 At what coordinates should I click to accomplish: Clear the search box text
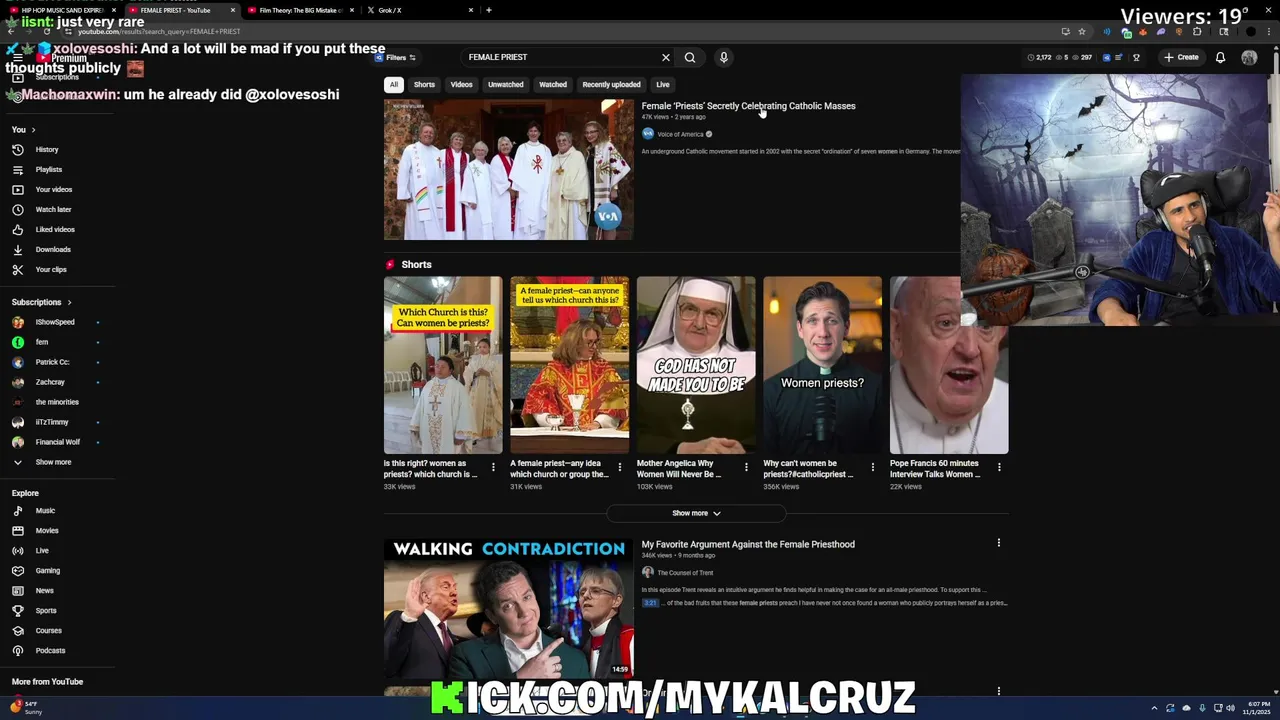pyautogui.click(x=665, y=57)
